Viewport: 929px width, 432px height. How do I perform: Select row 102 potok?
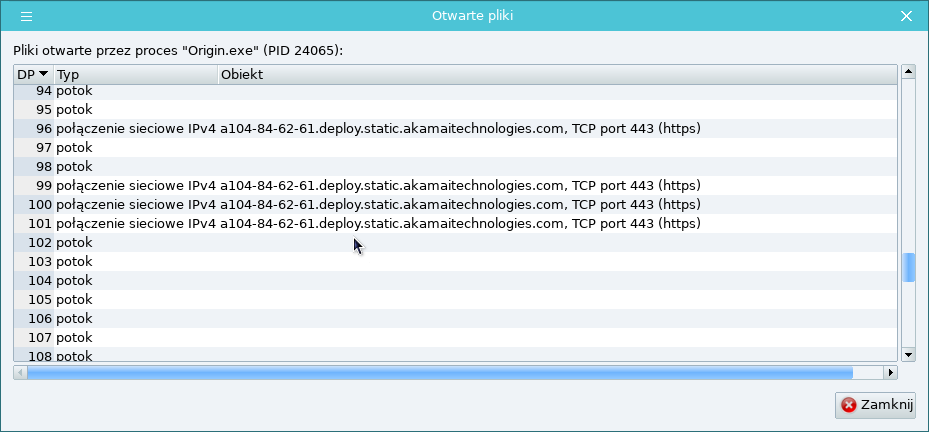(x=456, y=242)
